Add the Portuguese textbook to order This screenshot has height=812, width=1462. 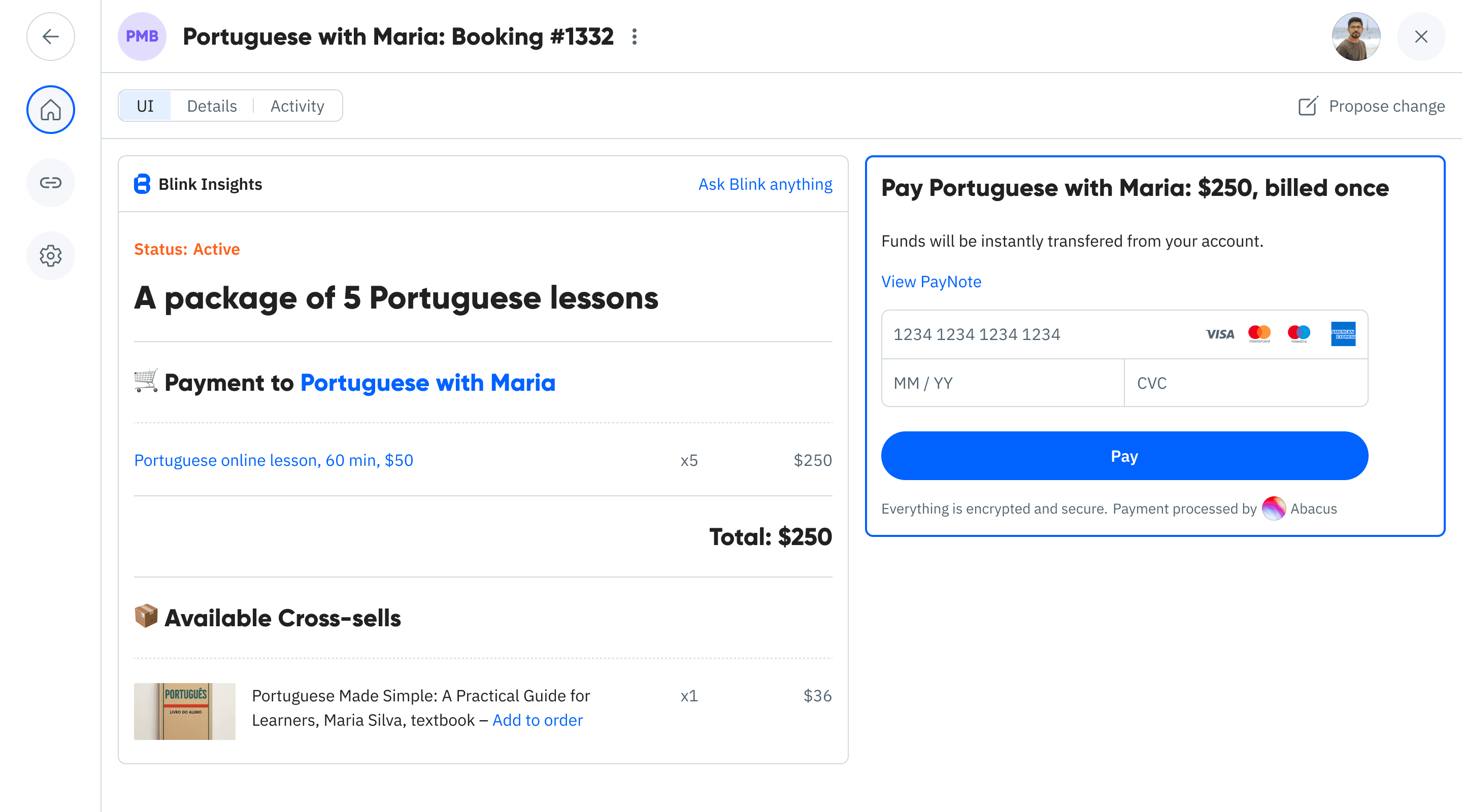coord(537,720)
